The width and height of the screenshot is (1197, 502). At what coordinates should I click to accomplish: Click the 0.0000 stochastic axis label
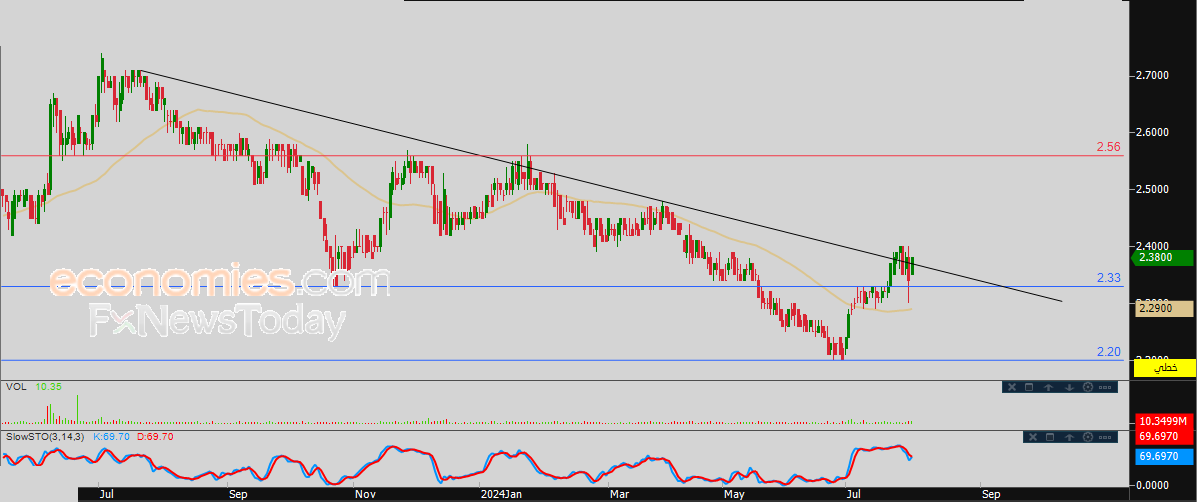click(x=1152, y=484)
